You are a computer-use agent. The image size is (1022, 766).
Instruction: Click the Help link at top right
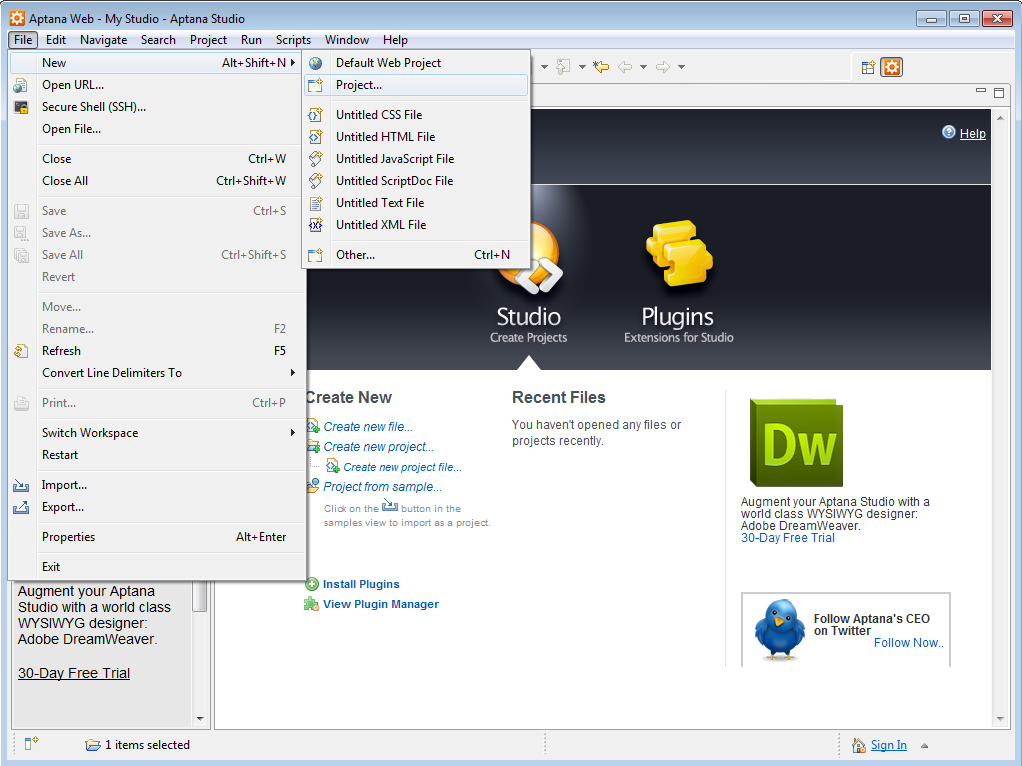pyautogui.click(x=972, y=134)
